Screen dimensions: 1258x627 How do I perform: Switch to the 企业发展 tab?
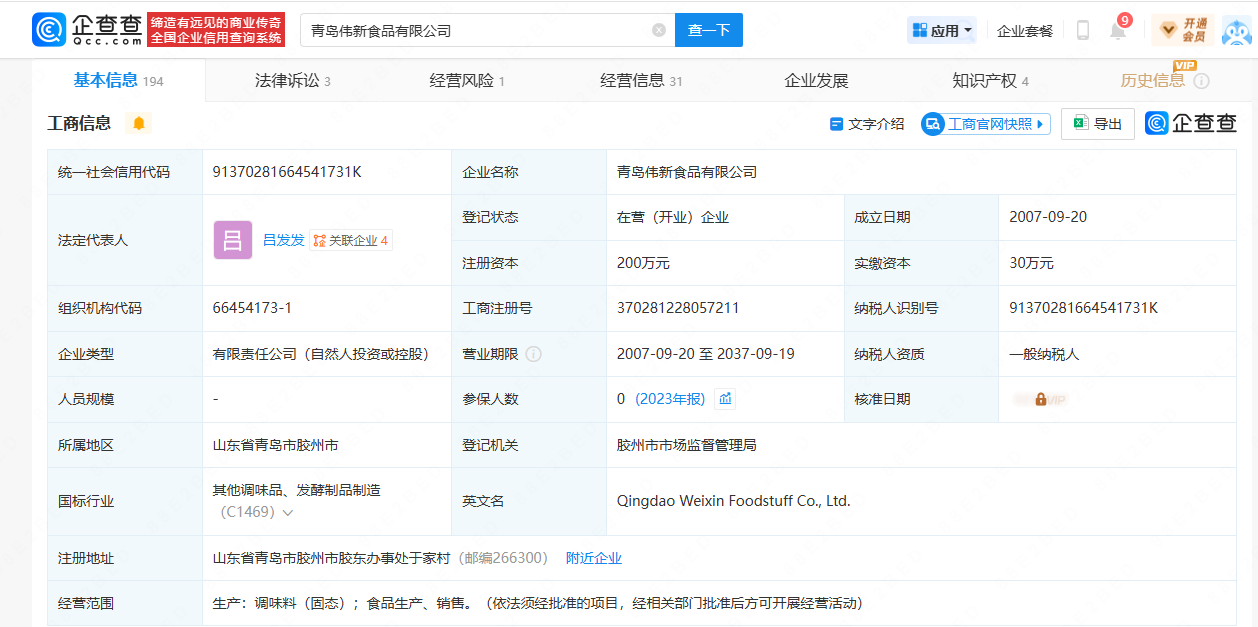816,81
